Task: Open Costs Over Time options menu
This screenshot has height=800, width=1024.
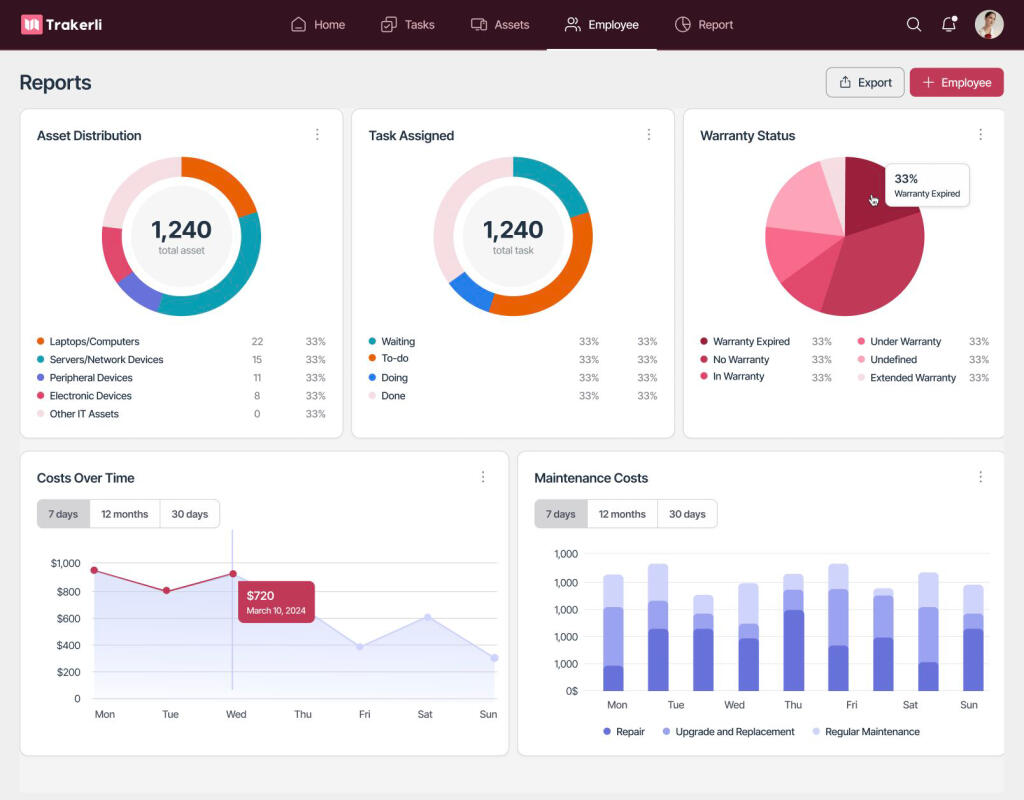Action: 483,477
